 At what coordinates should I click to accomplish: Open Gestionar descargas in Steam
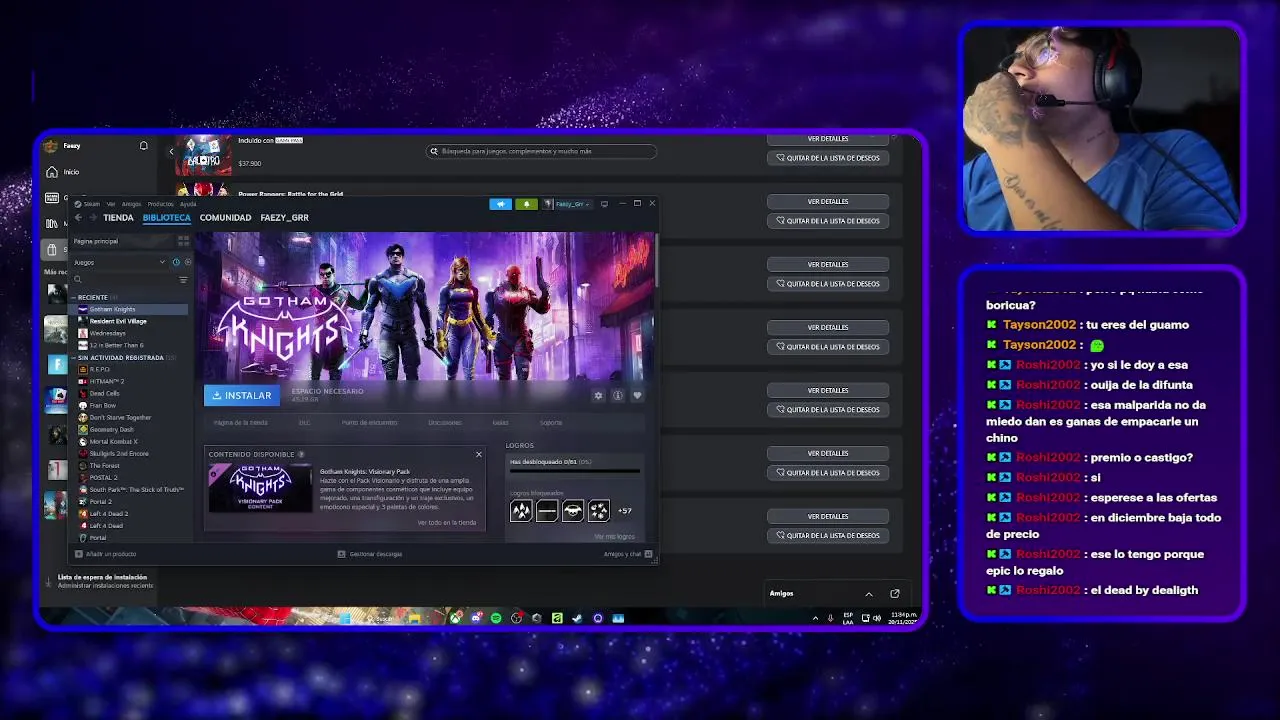pos(370,554)
